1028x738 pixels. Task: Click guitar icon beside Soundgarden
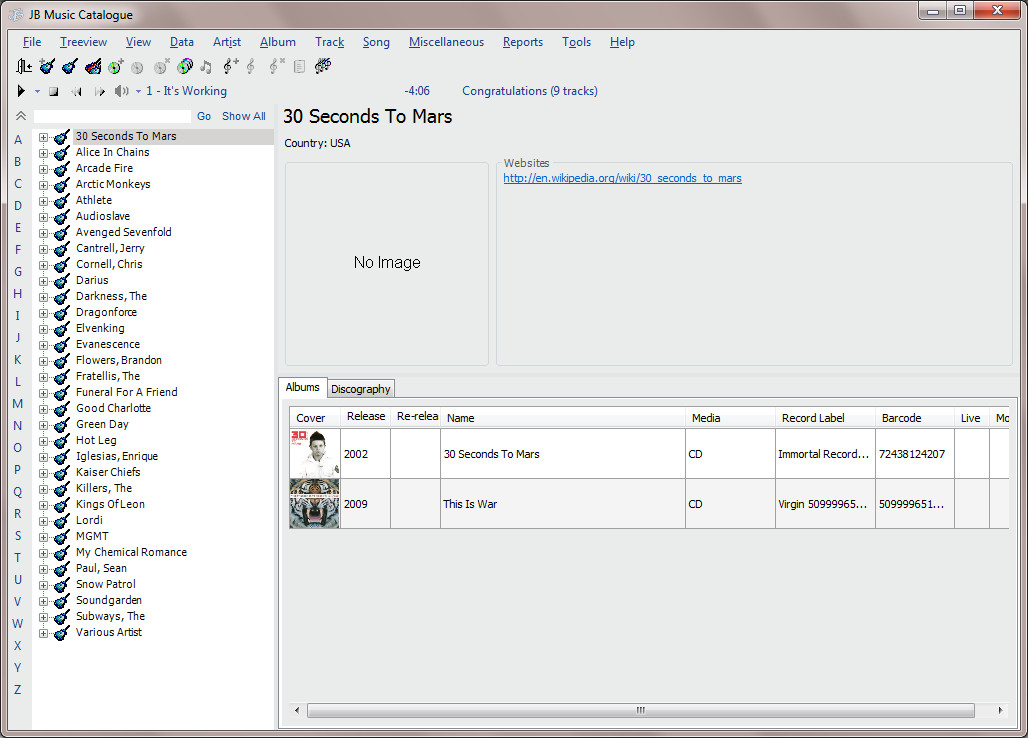pyautogui.click(x=62, y=601)
